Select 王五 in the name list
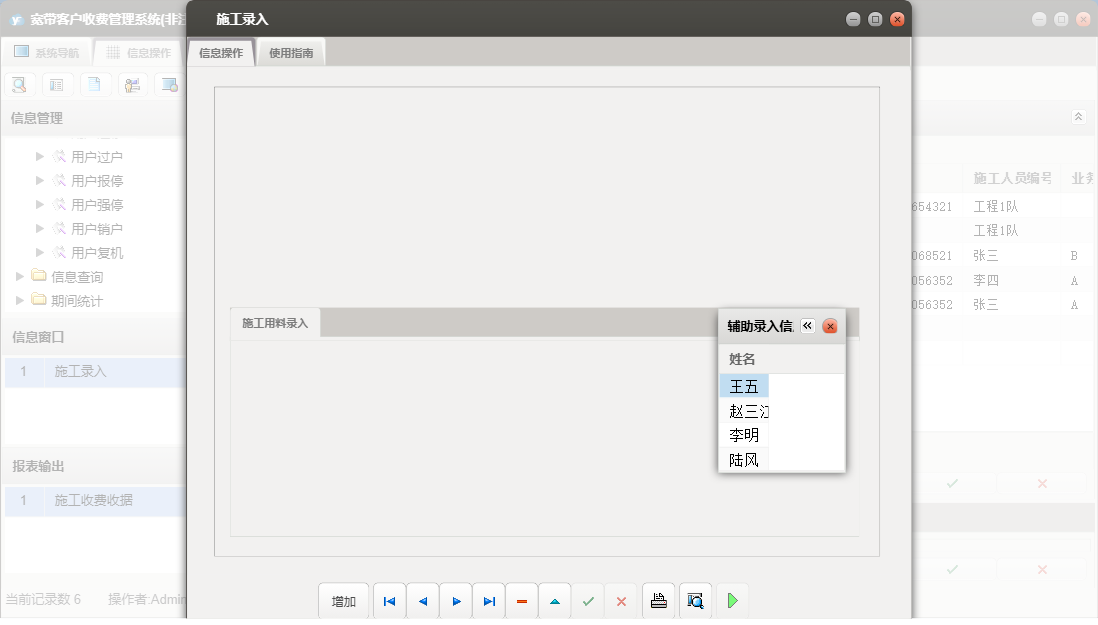 744,387
